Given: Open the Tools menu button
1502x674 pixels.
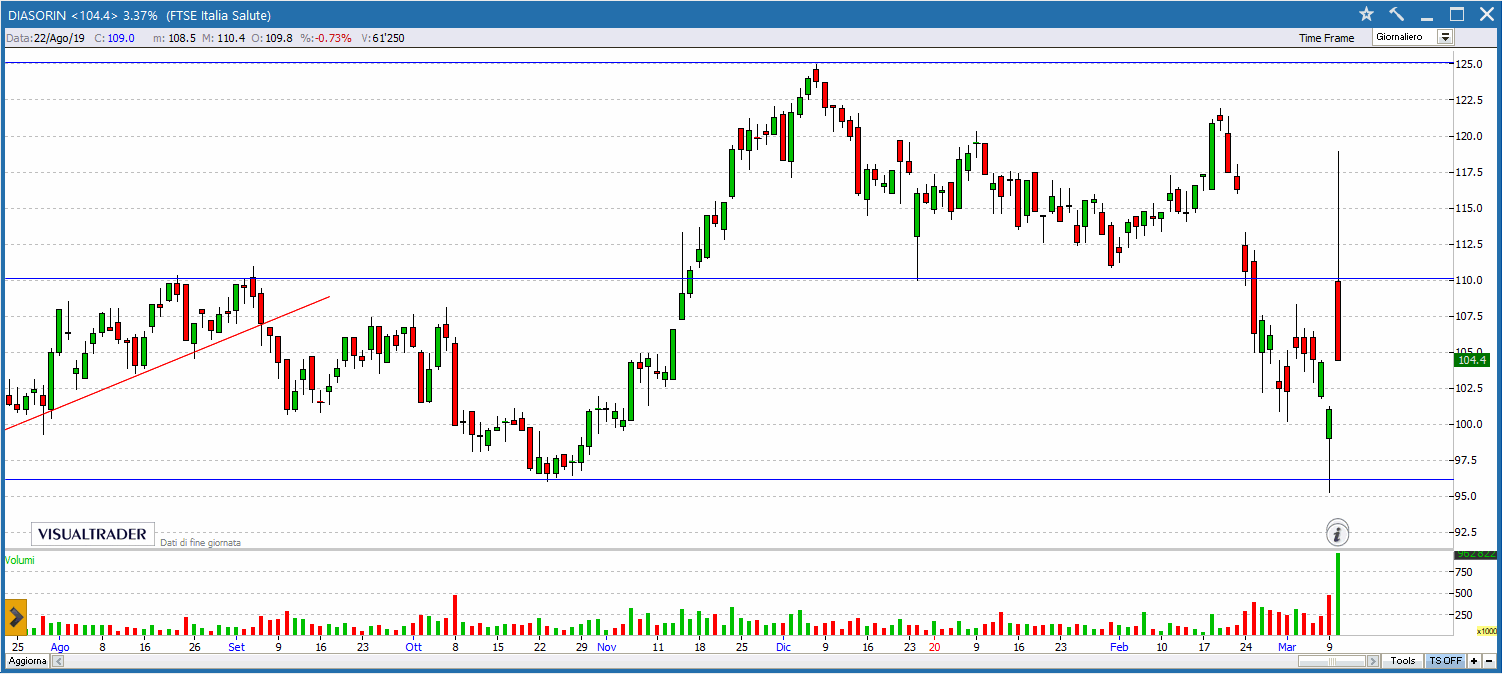Looking at the screenshot, I should pyautogui.click(x=1403, y=661).
